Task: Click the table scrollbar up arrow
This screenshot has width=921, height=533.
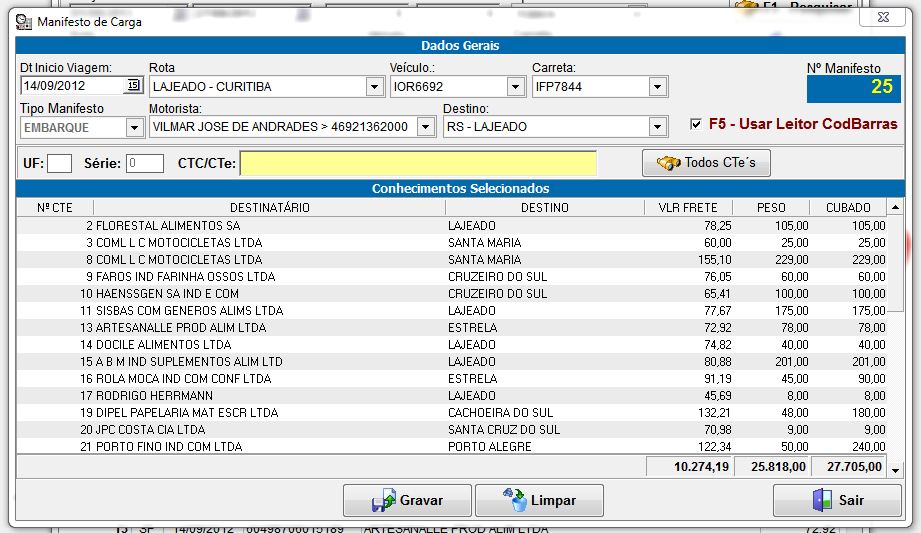Action: [895, 207]
